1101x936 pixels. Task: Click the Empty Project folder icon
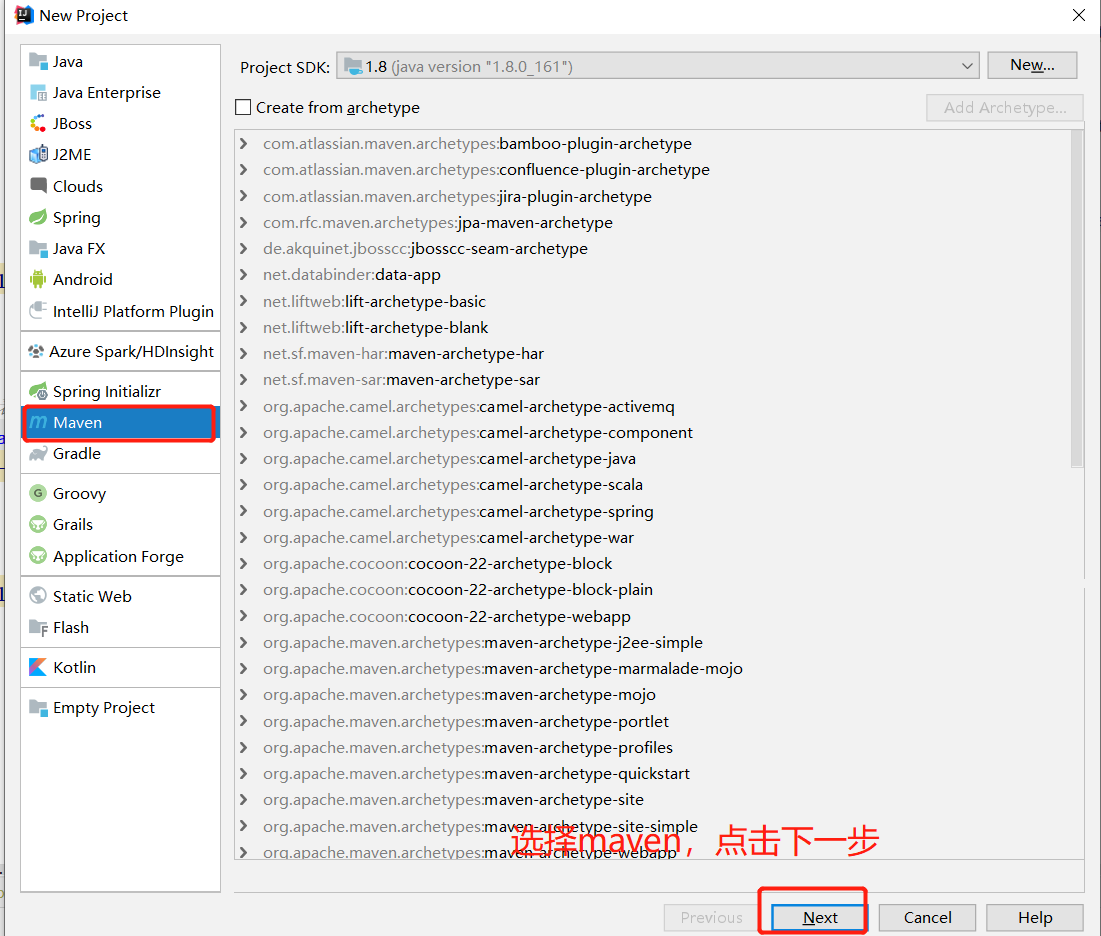pyautogui.click(x=38, y=707)
